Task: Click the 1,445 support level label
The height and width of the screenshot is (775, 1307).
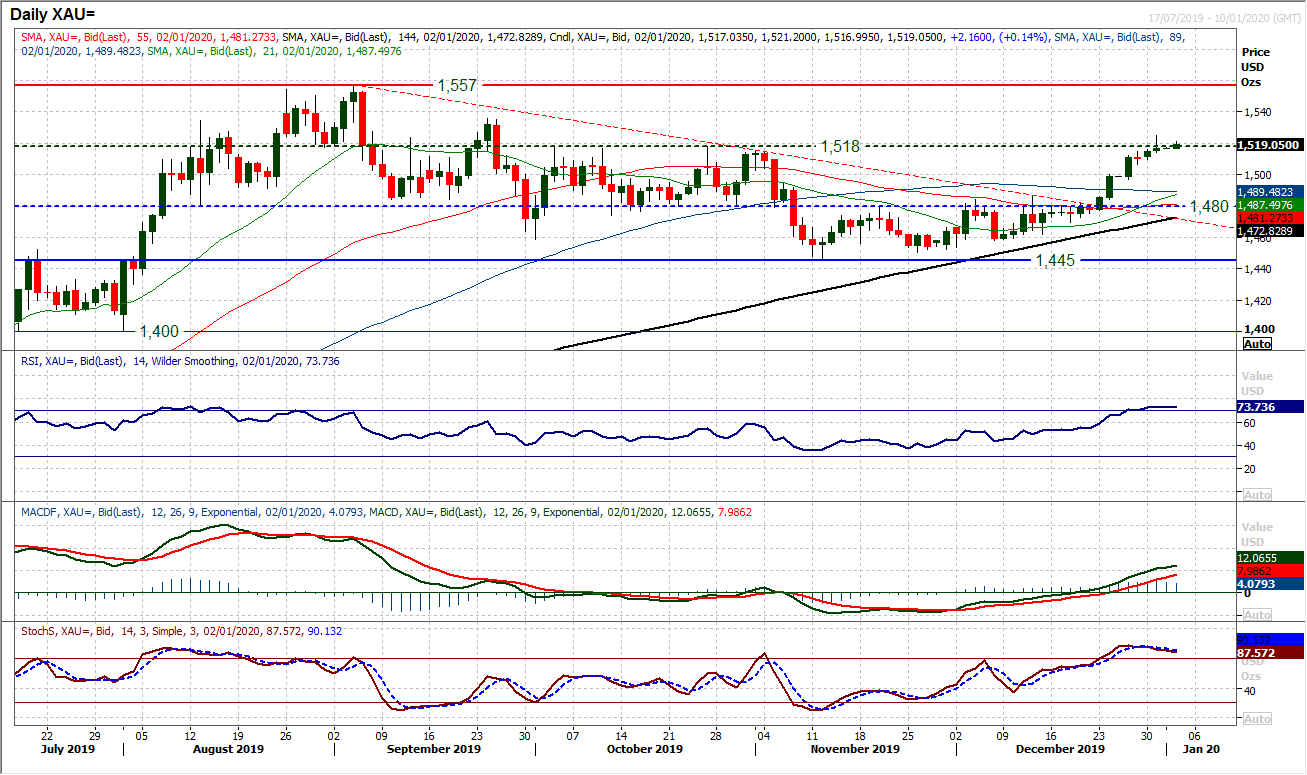Action: tap(1055, 260)
